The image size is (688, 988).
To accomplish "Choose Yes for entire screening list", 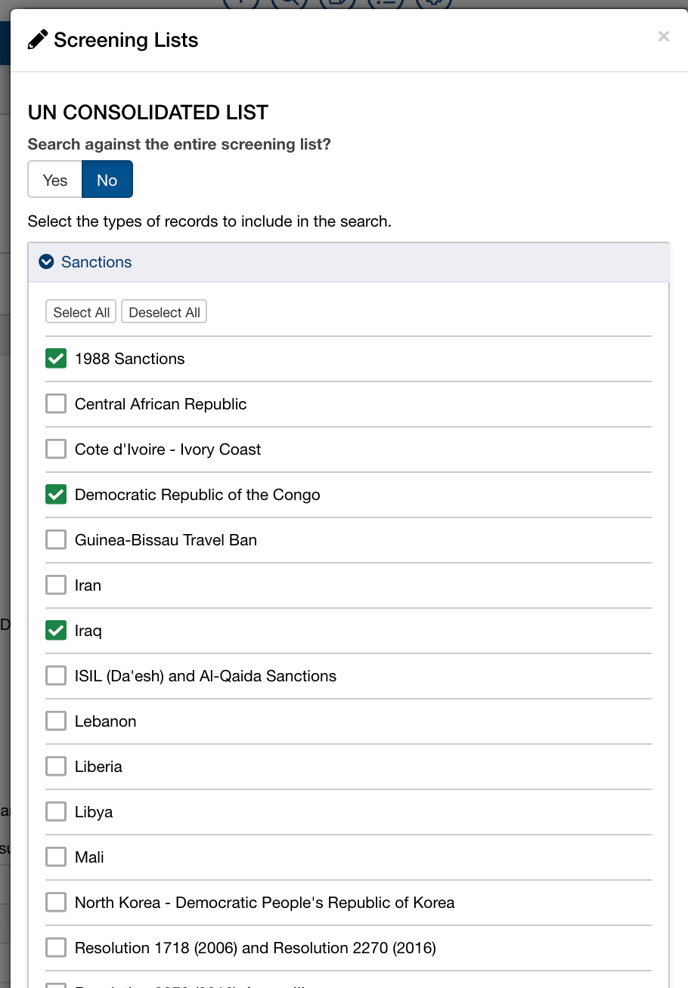I will point(55,180).
